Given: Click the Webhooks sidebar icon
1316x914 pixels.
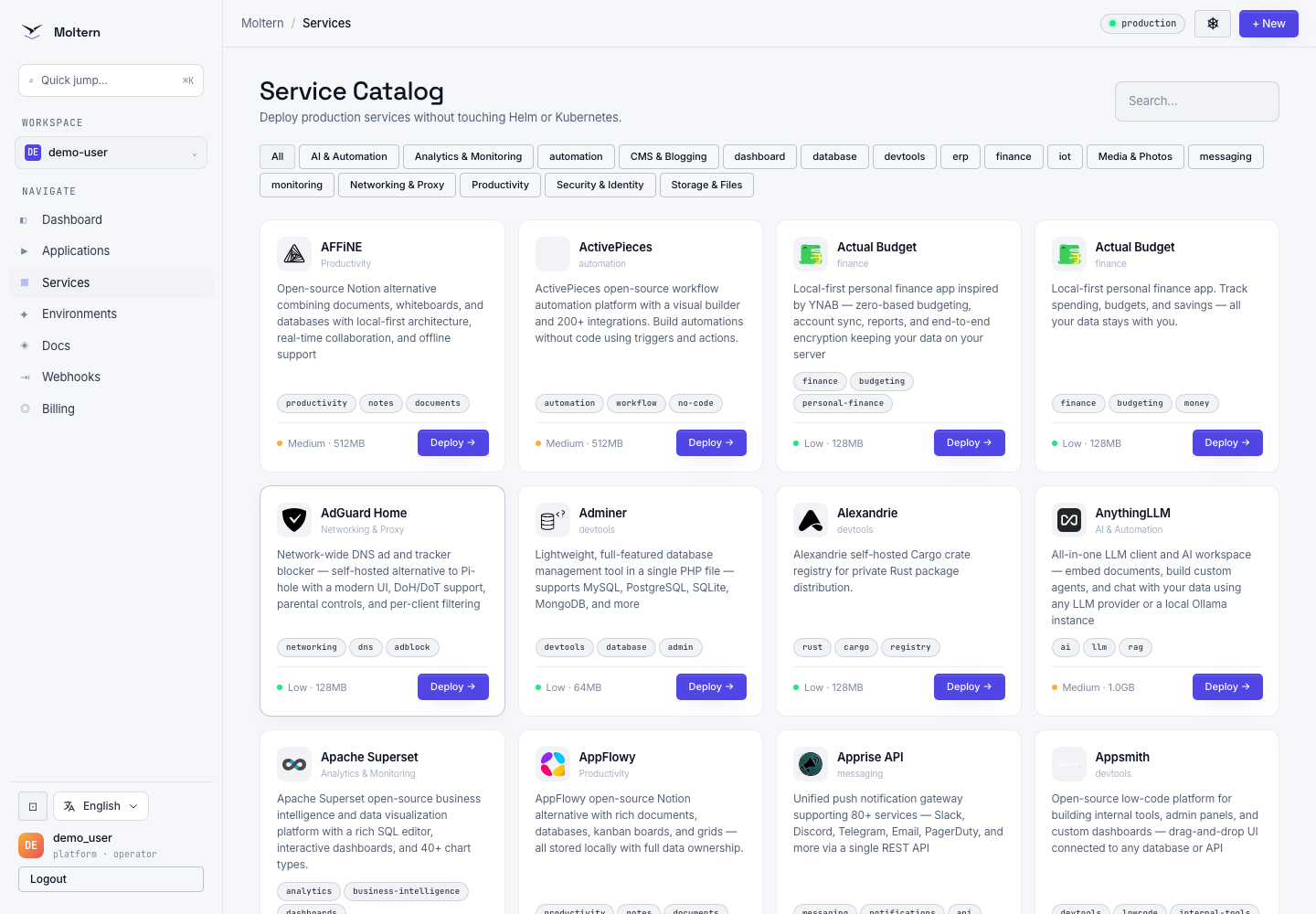Looking at the screenshot, I should pyautogui.click(x=25, y=377).
